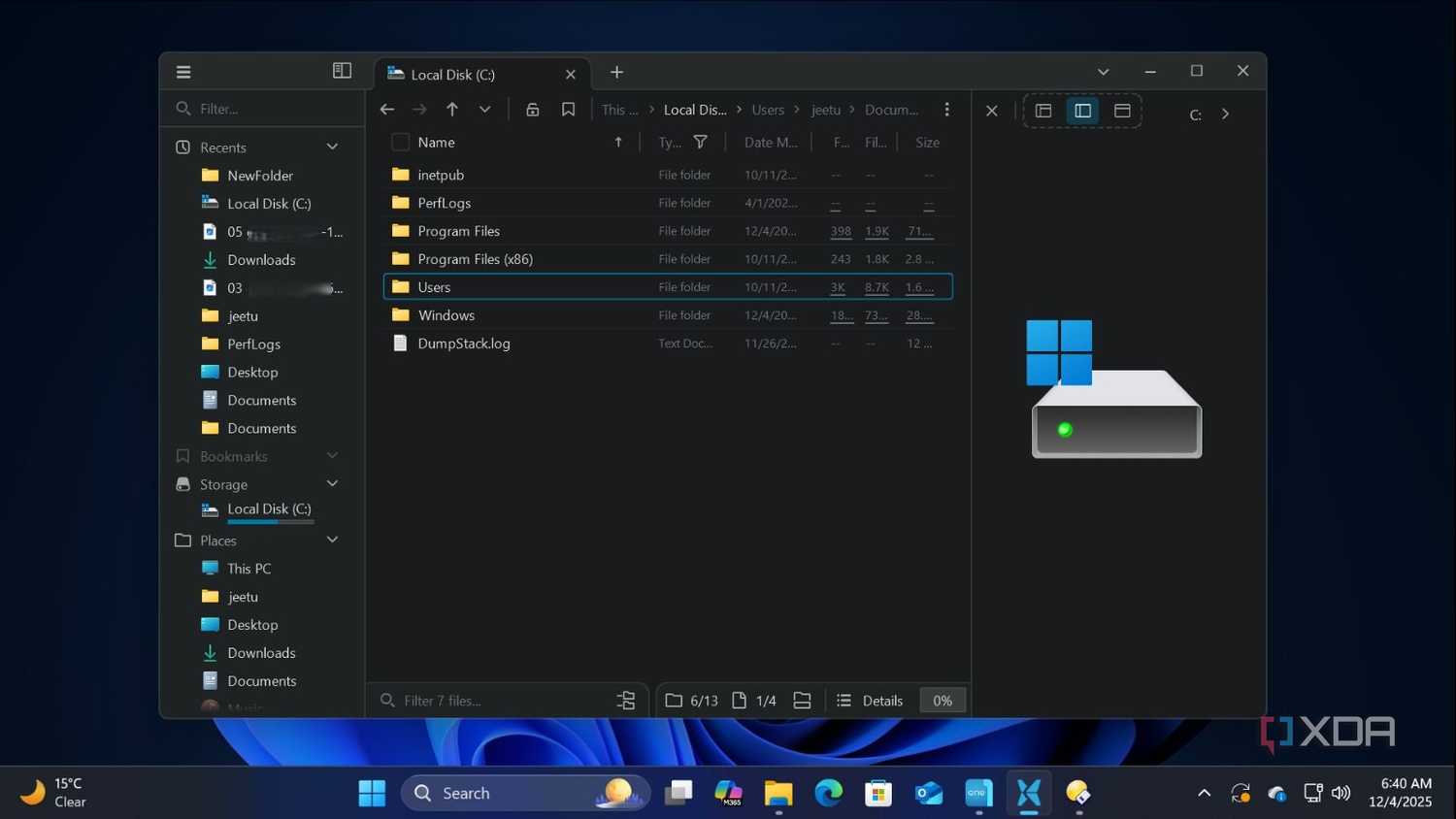Collapse the Storage section
Viewport: 1456px width, 819px height.
click(x=332, y=484)
